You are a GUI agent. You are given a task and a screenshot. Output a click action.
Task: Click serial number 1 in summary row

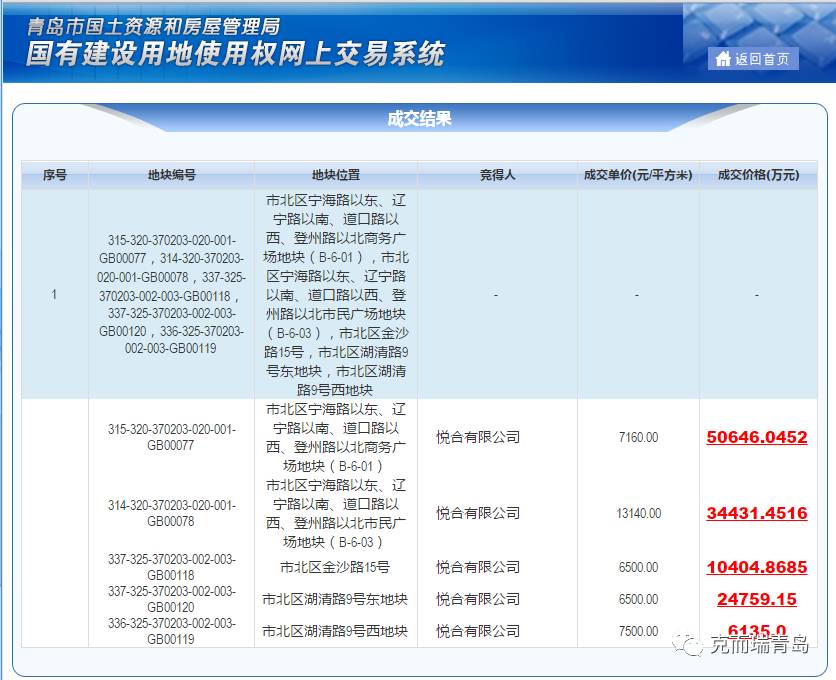point(54,294)
